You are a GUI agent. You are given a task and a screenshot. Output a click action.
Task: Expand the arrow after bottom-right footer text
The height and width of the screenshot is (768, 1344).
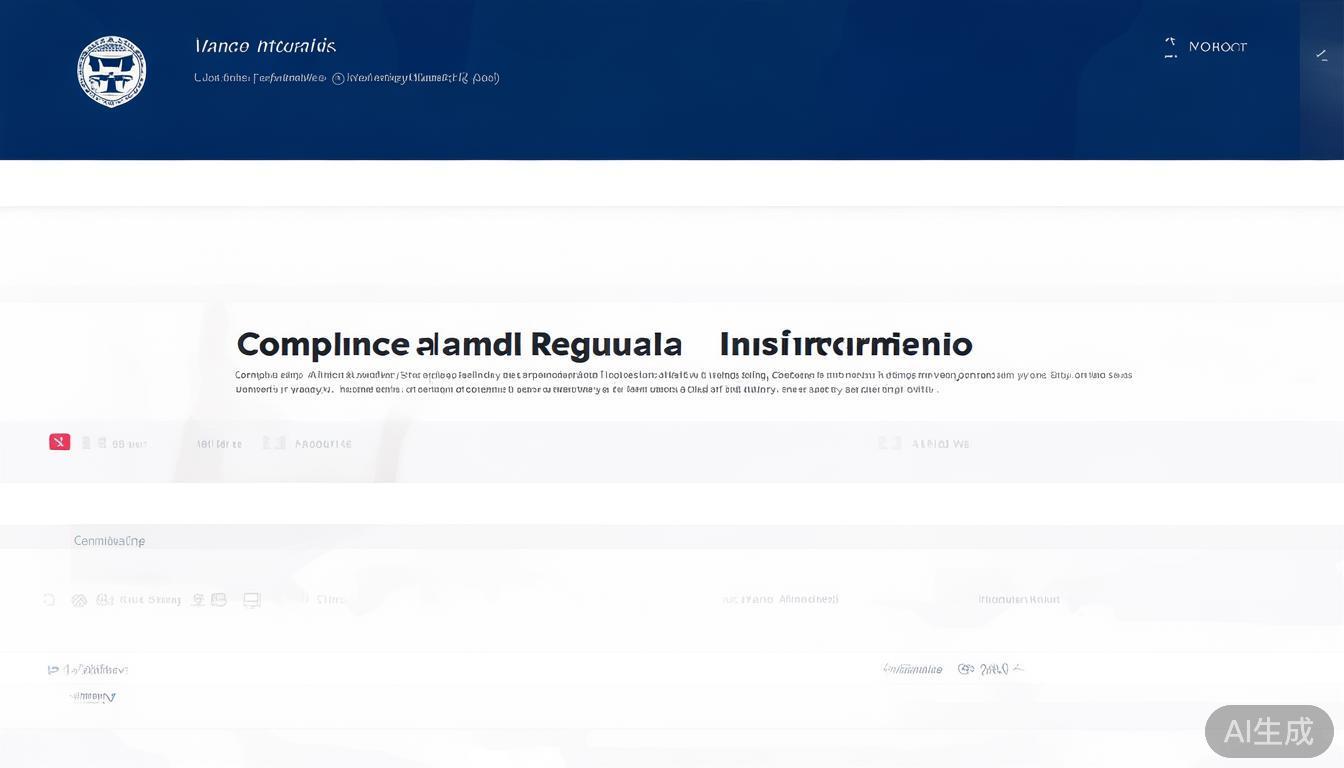(x=1017, y=668)
